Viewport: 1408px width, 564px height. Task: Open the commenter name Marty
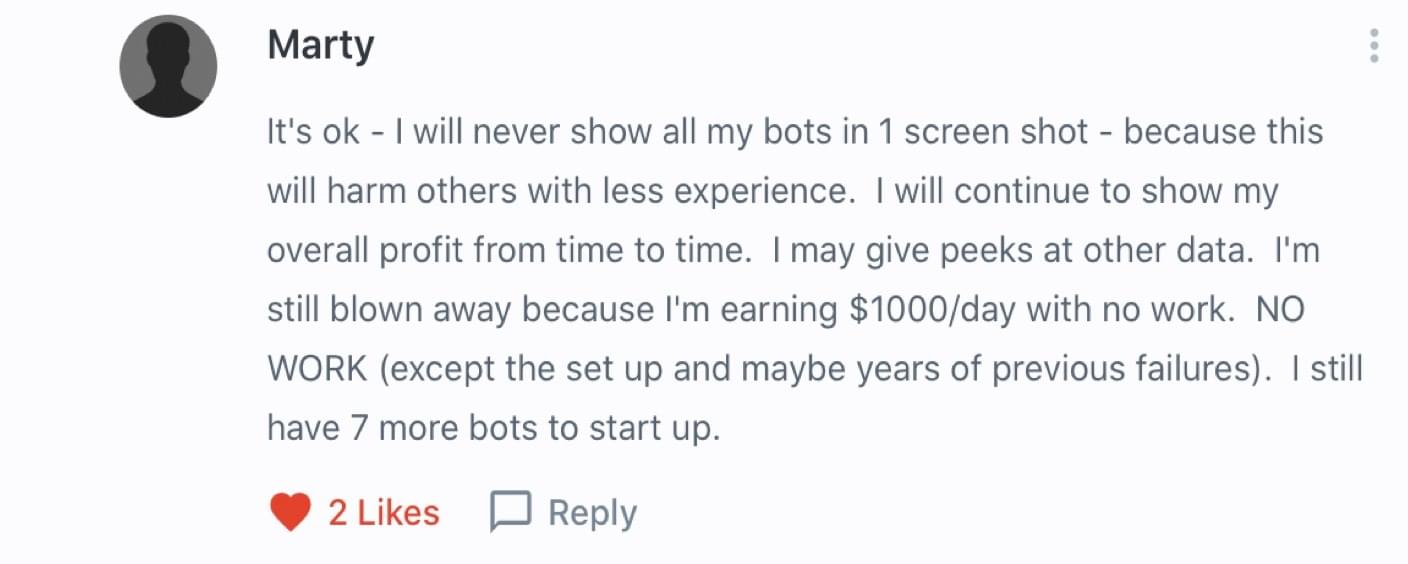(320, 46)
